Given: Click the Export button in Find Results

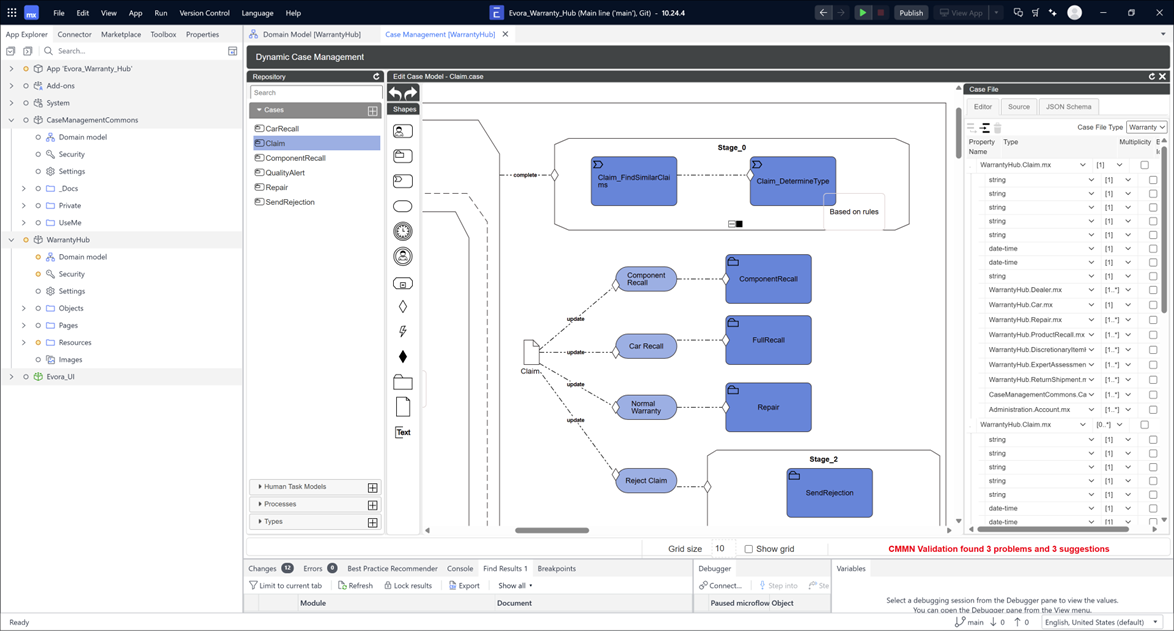Looking at the screenshot, I should point(464,586).
